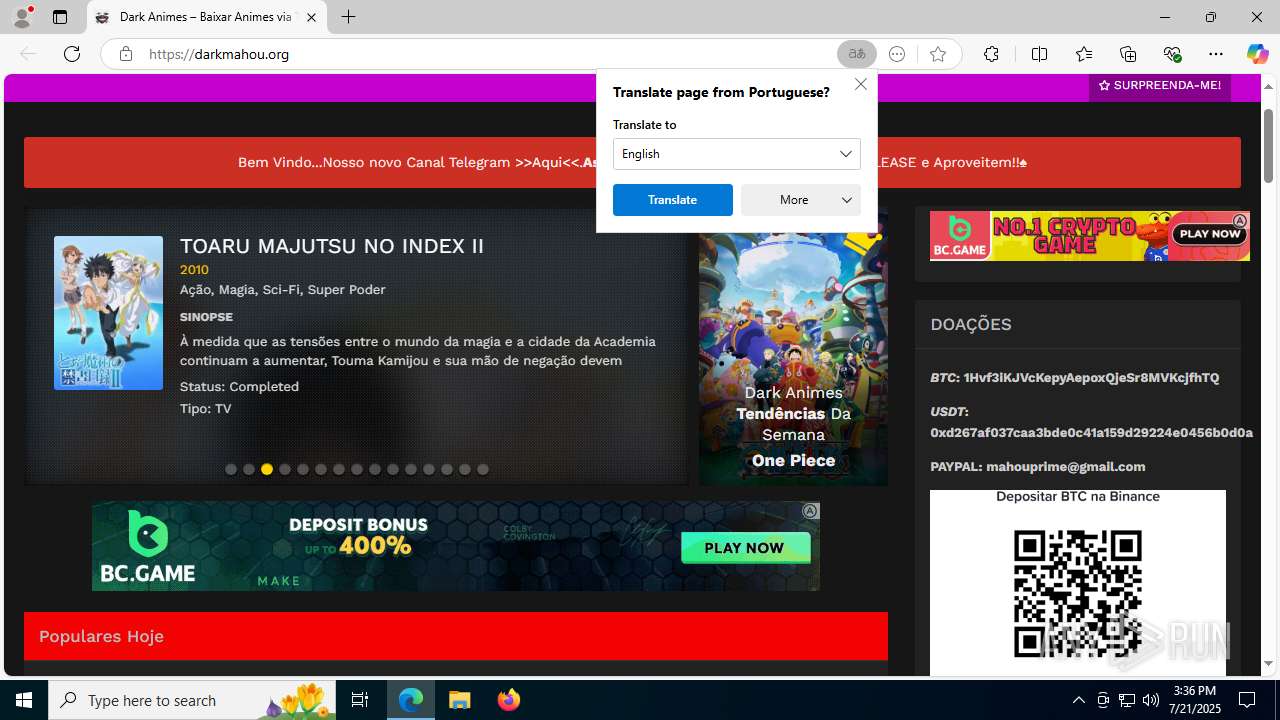
Task: Open the tab actions menu icon
Action: pyautogui.click(x=60, y=17)
